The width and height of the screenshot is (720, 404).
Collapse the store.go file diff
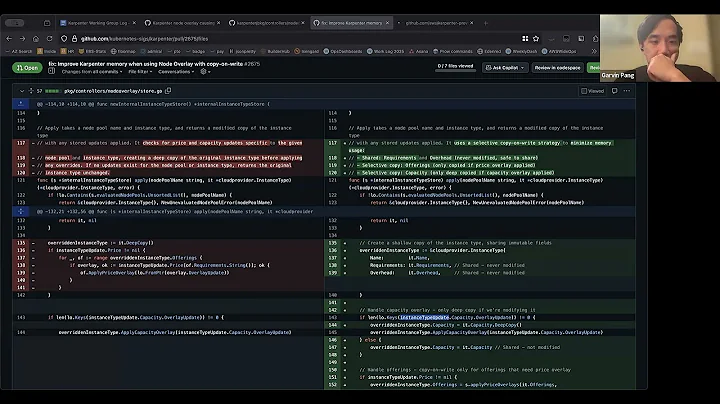(x=22, y=91)
